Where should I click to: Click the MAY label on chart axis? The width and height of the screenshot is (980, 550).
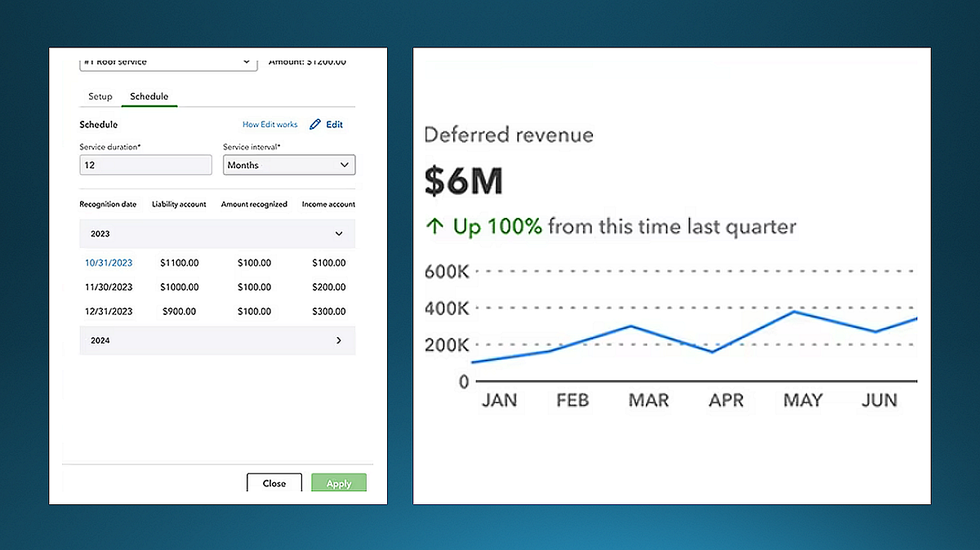pos(802,401)
